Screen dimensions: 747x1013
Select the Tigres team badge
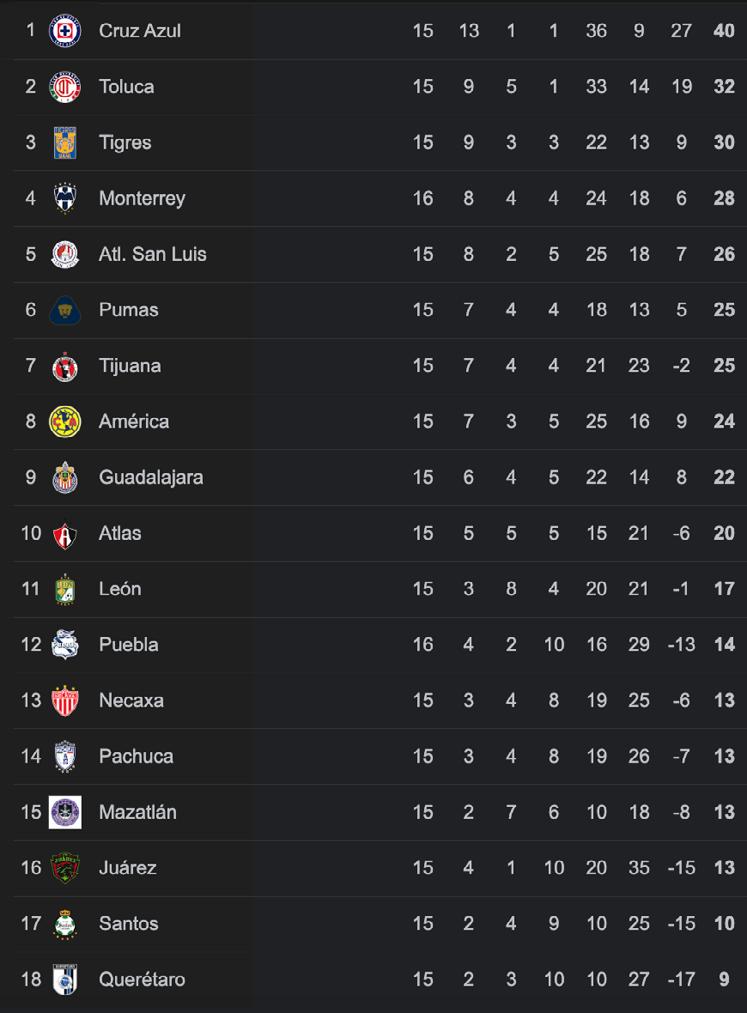65,143
